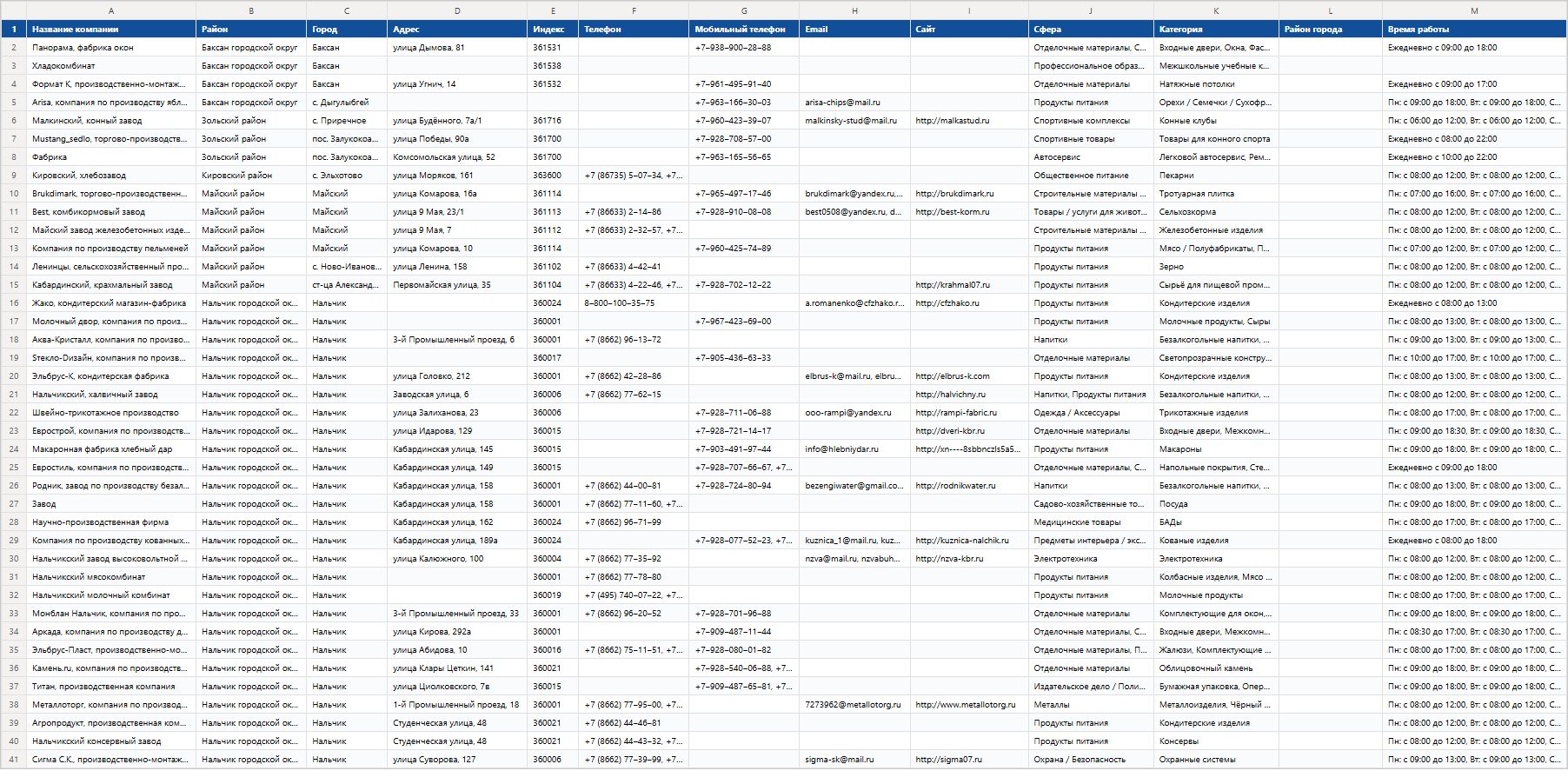The height and width of the screenshot is (784, 1568).
Task: Click the 'Телефон' header cell
Action: tap(634, 29)
